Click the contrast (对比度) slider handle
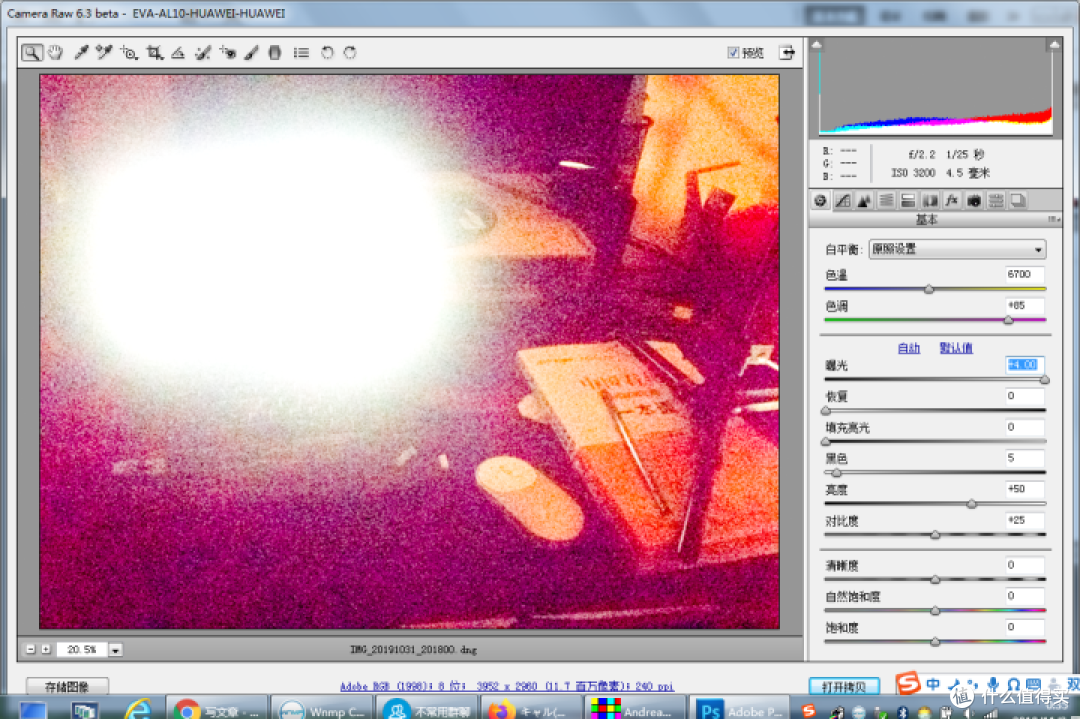The width and height of the screenshot is (1080, 719). click(x=935, y=535)
